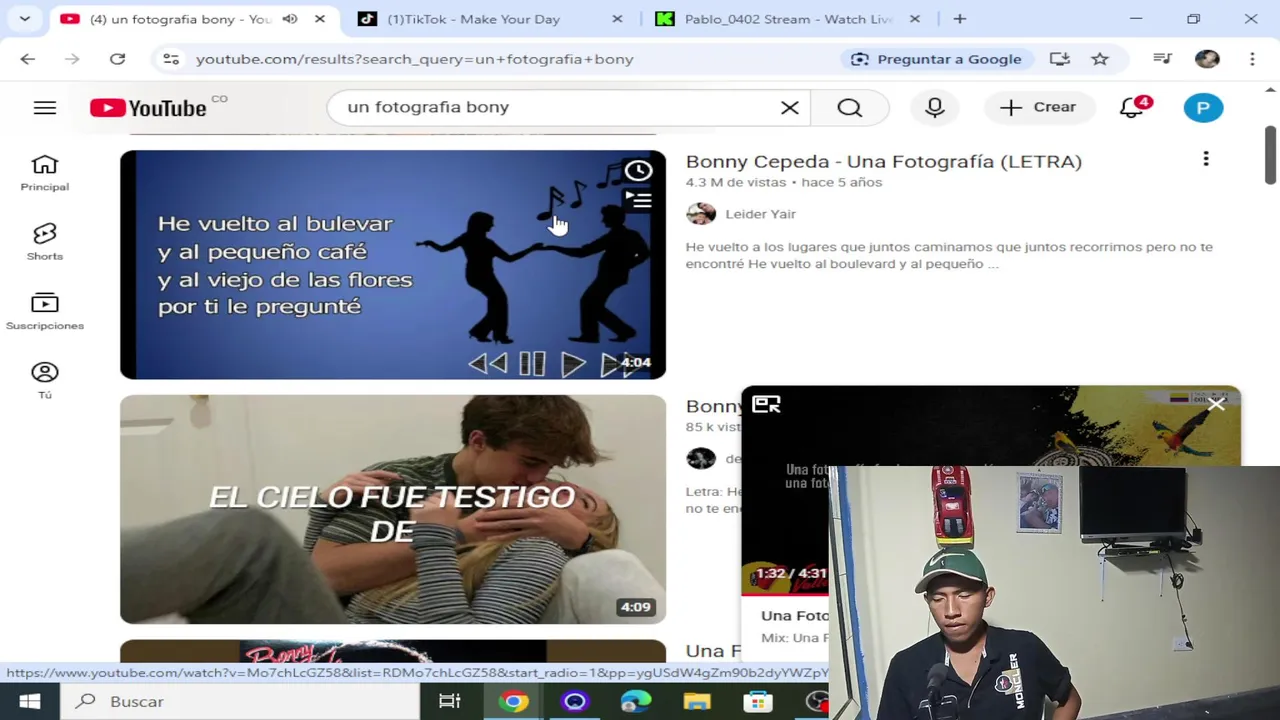
Task: Close the miniplayer
Action: pos(1216,404)
